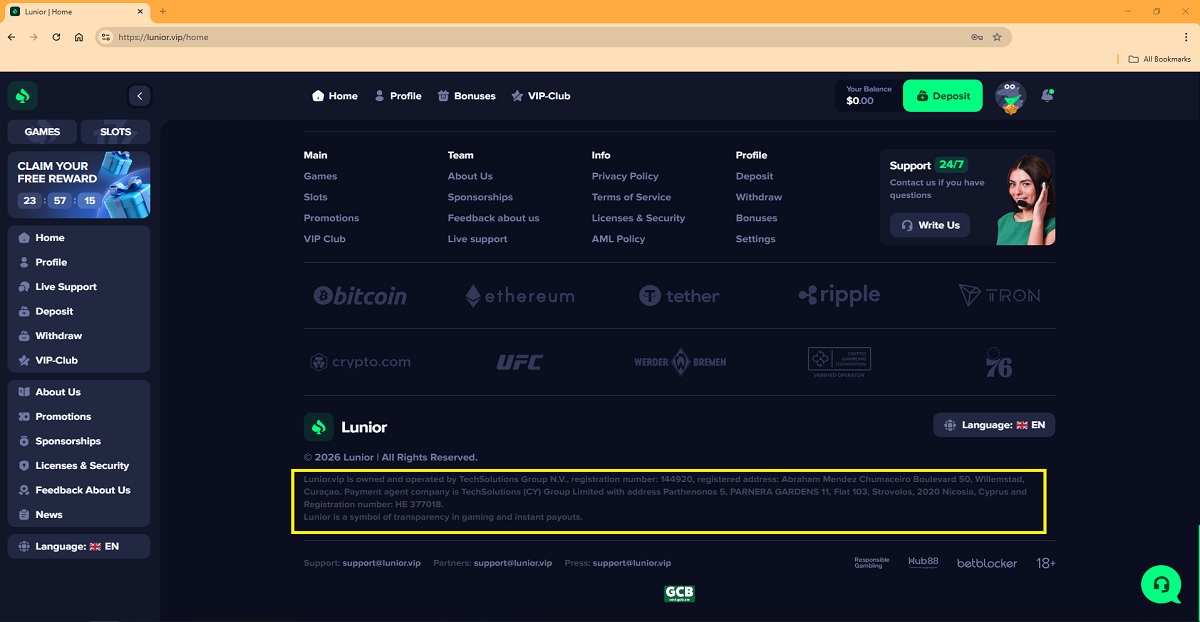The image size is (1200, 622).
Task: Click the user avatar in header
Action: pyautogui.click(x=1010, y=97)
